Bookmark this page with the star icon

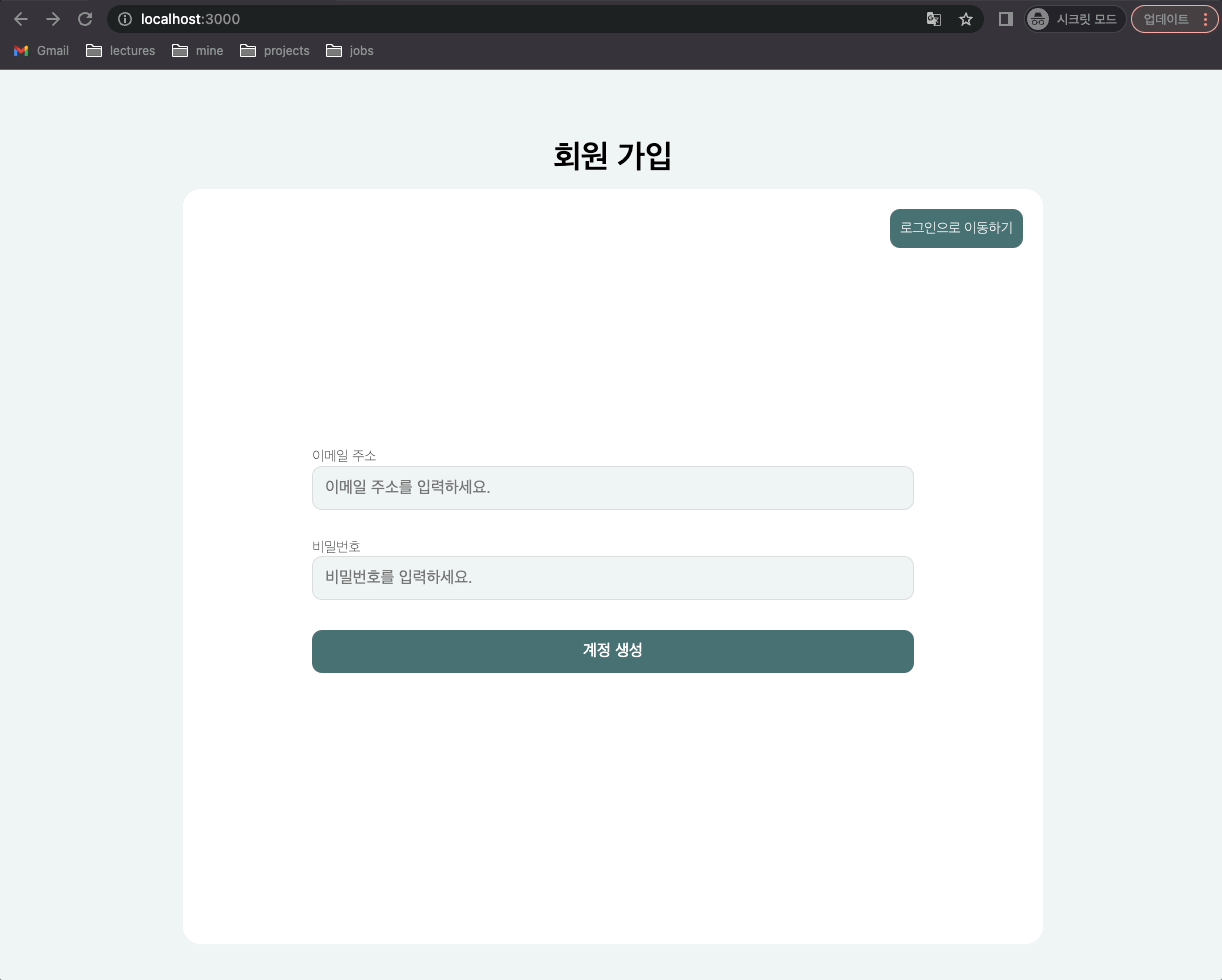coord(965,19)
